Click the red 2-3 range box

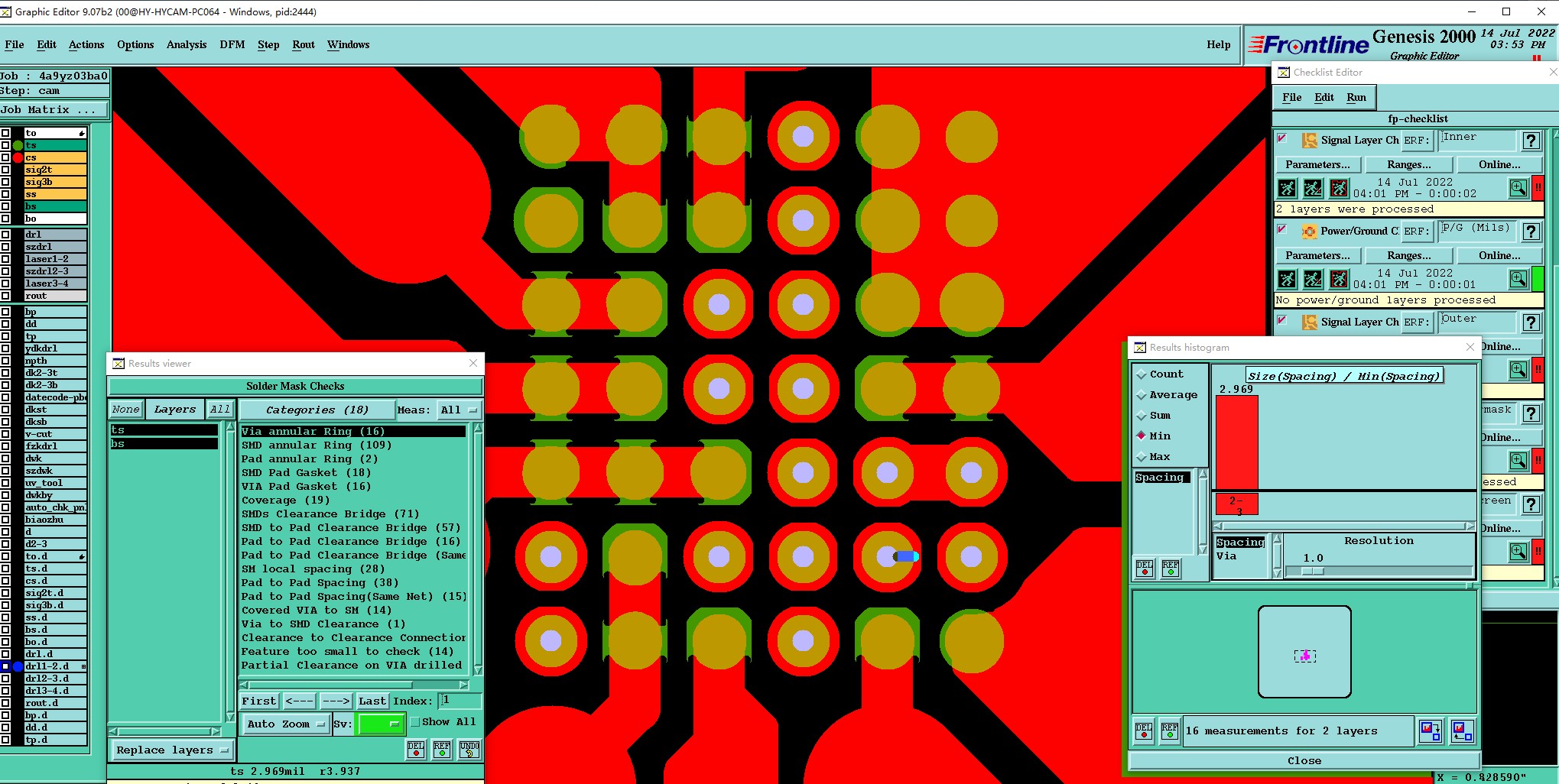(1236, 505)
